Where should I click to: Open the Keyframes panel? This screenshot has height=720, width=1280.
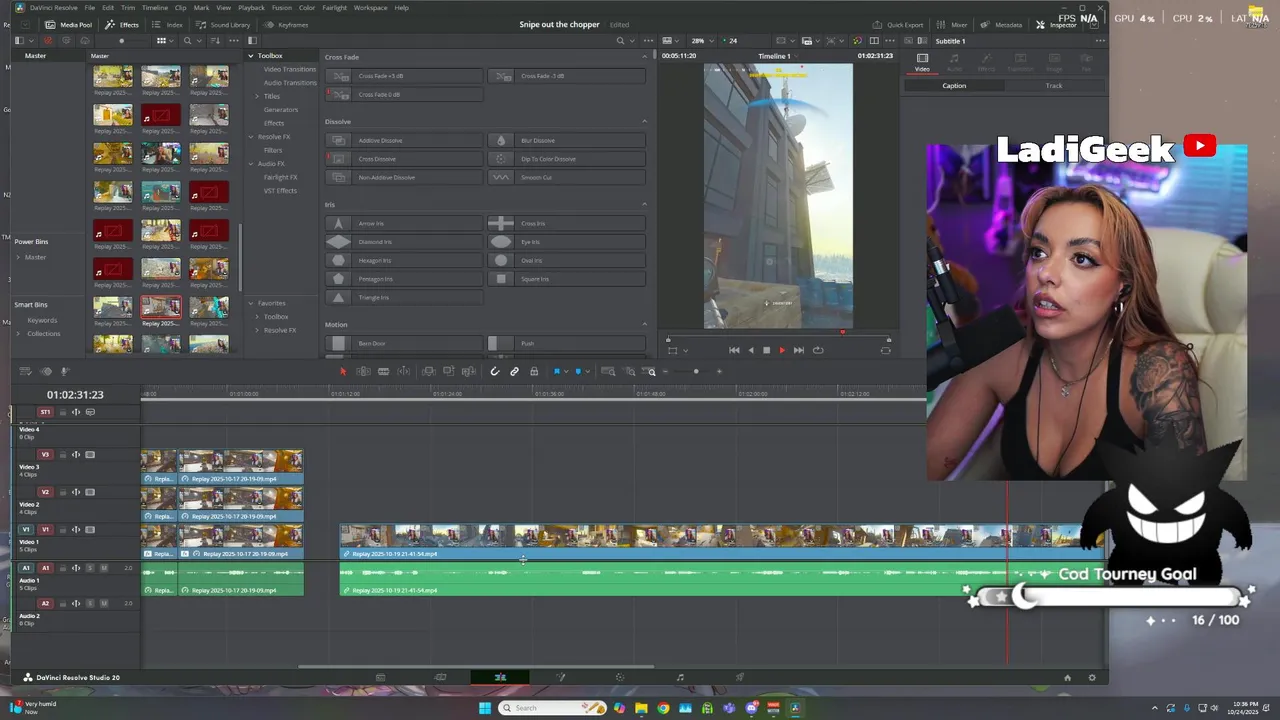pyautogui.click(x=287, y=24)
